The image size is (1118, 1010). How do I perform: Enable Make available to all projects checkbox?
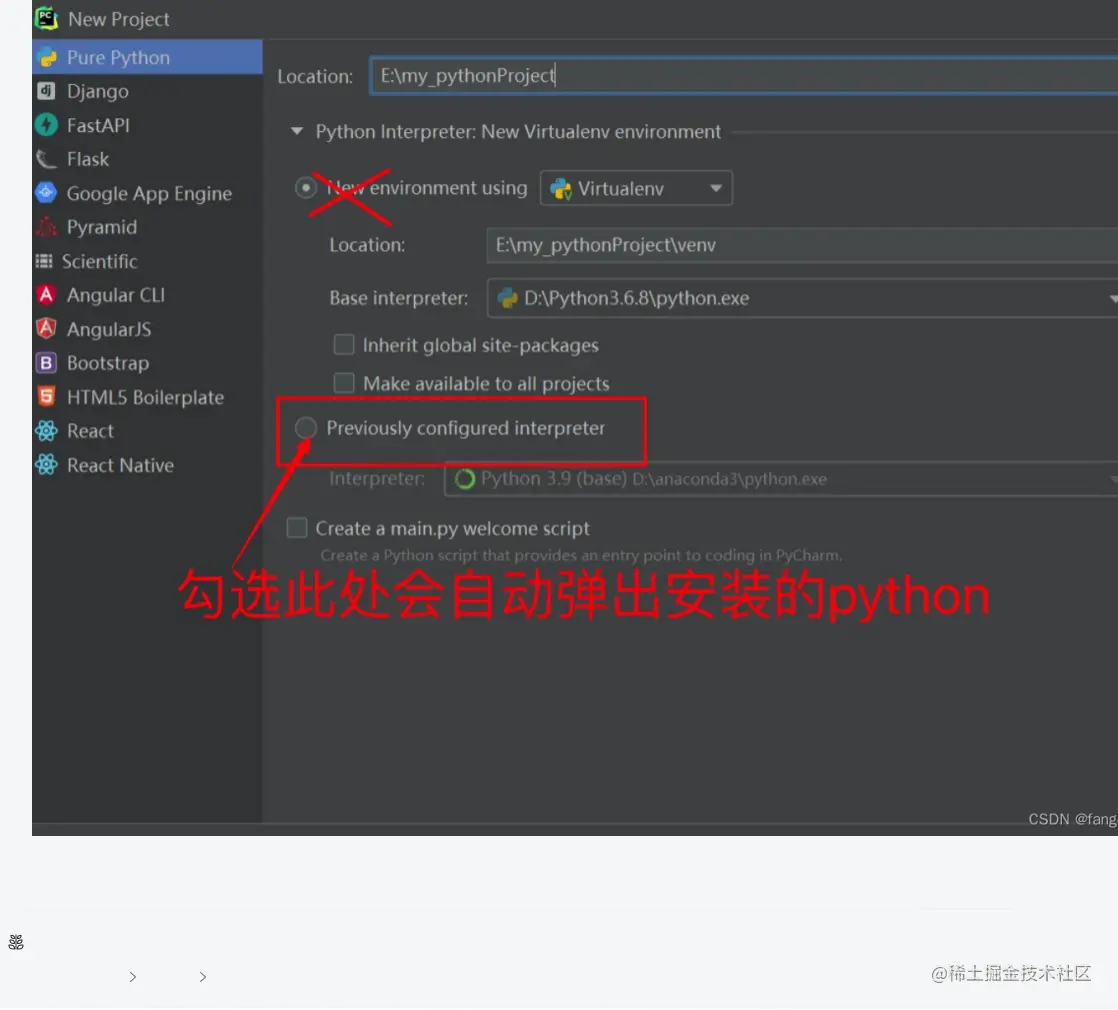coord(344,383)
